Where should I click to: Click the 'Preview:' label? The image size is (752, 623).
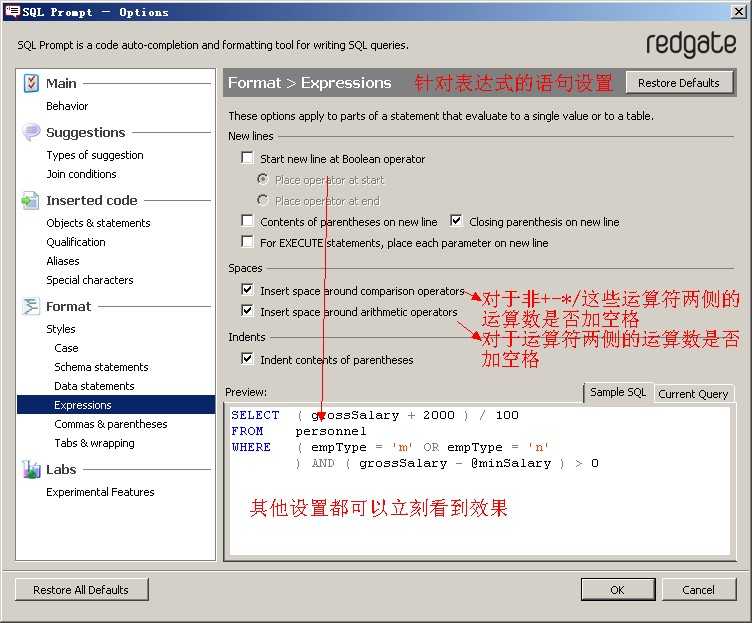(247, 392)
